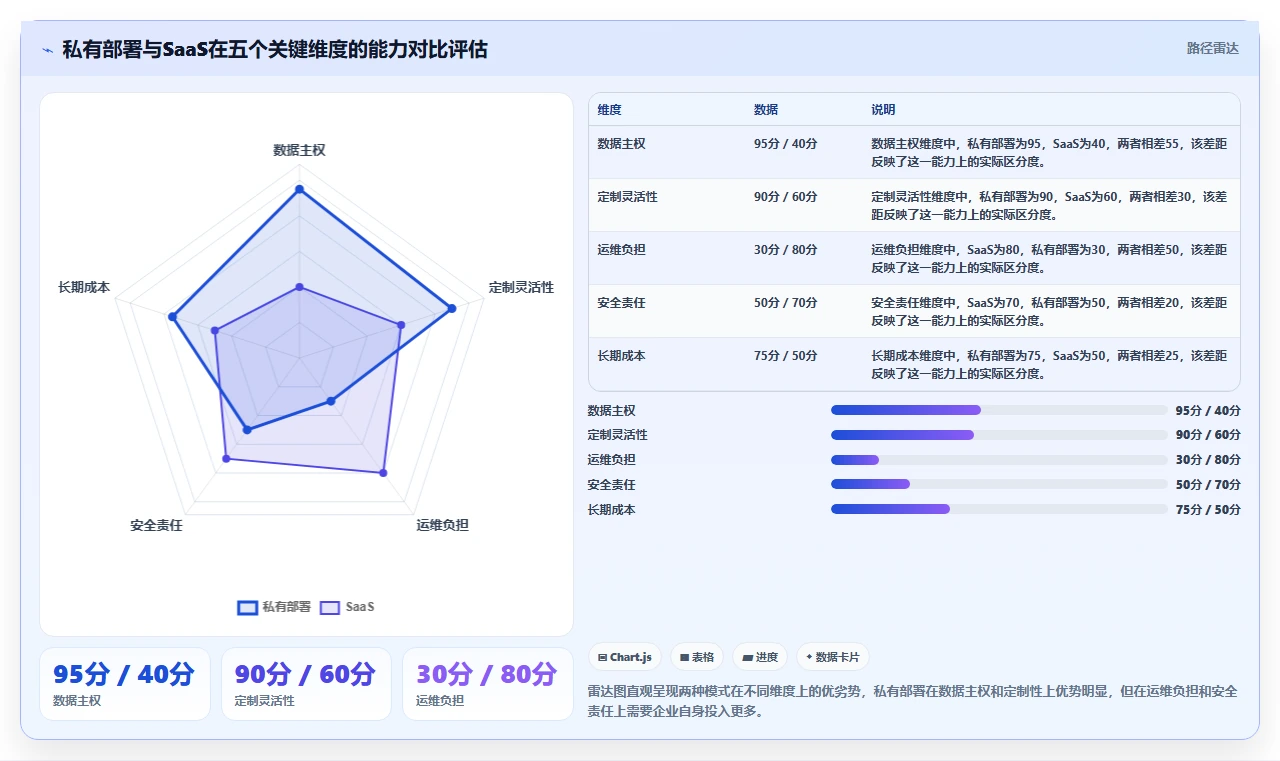The height and width of the screenshot is (761, 1280).
Task: Click SaaS data point on 数据主权 axis
Action: (299, 288)
